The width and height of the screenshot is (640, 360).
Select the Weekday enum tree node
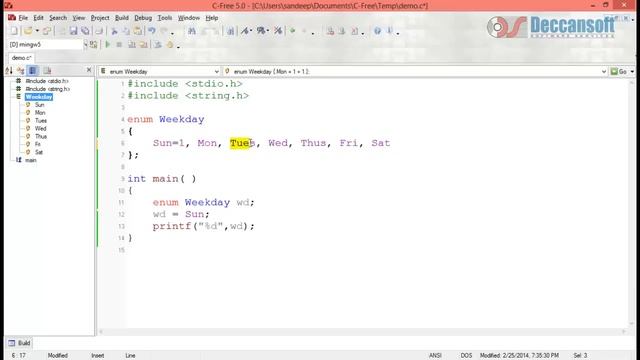pos(38,97)
